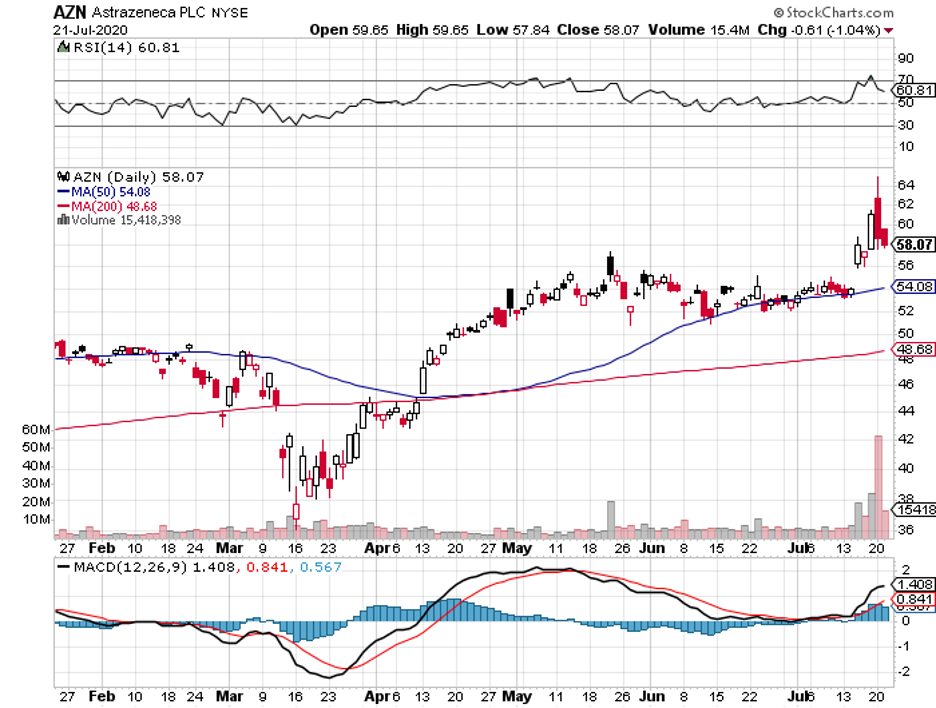Click the RSI(14) 60.81 legend text

coord(126,48)
